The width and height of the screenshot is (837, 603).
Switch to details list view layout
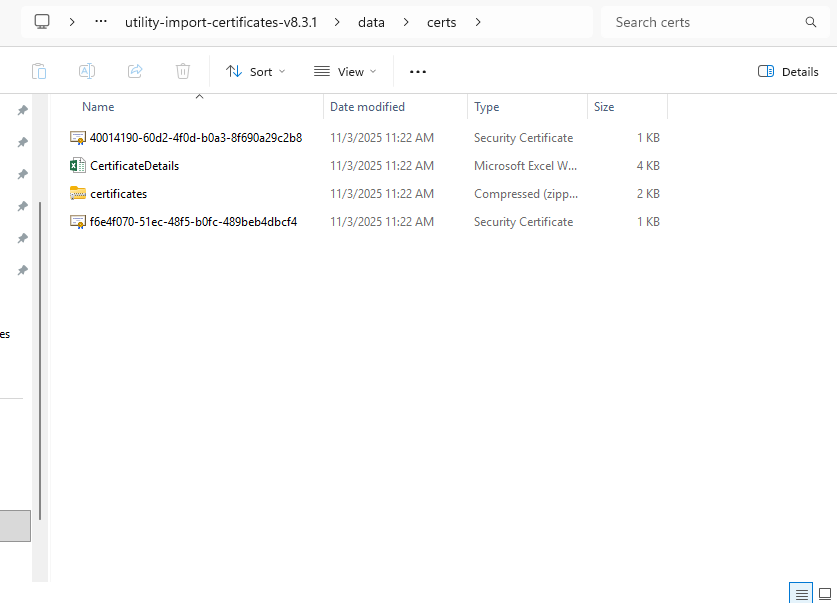801,593
